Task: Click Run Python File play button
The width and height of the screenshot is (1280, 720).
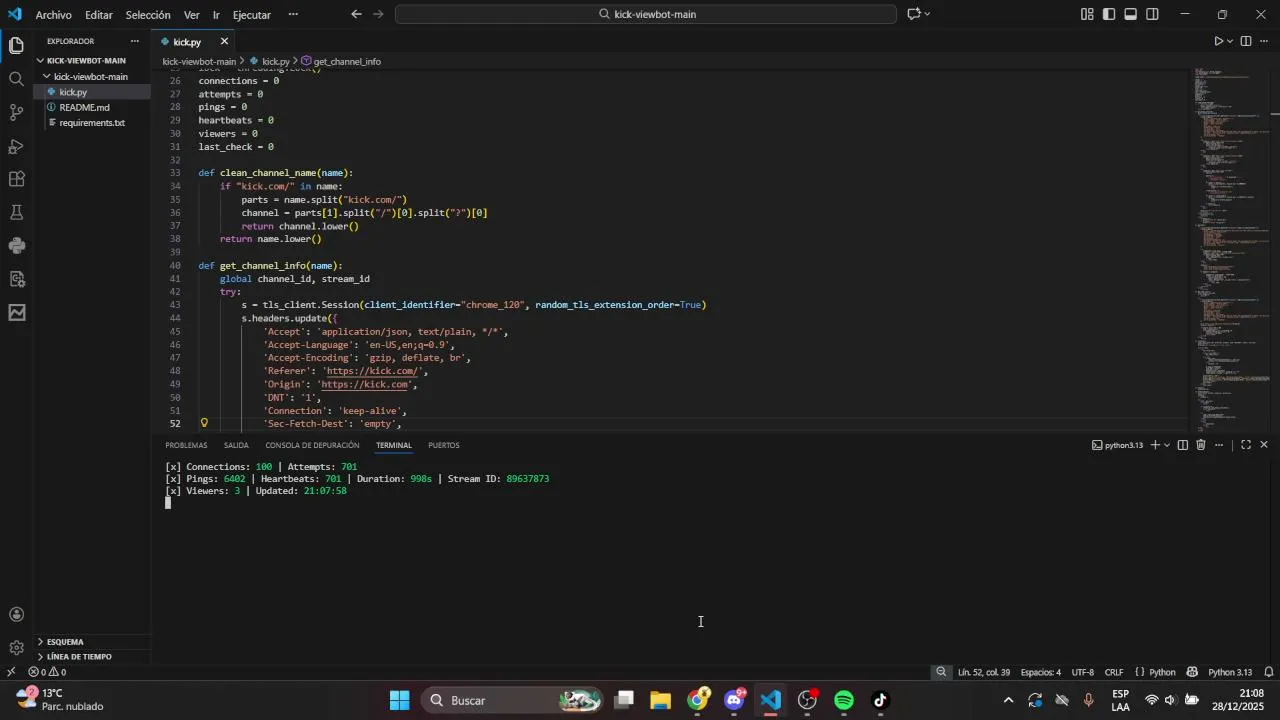Action: click(x=1218, y=41)
